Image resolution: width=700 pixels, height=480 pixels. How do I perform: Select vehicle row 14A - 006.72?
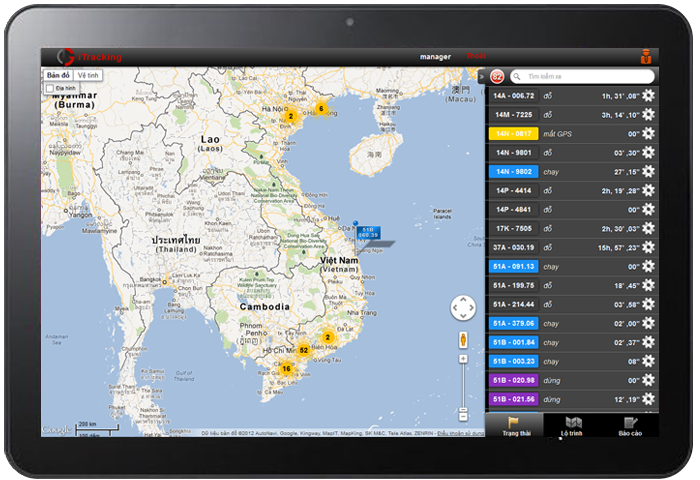point(572,96)
